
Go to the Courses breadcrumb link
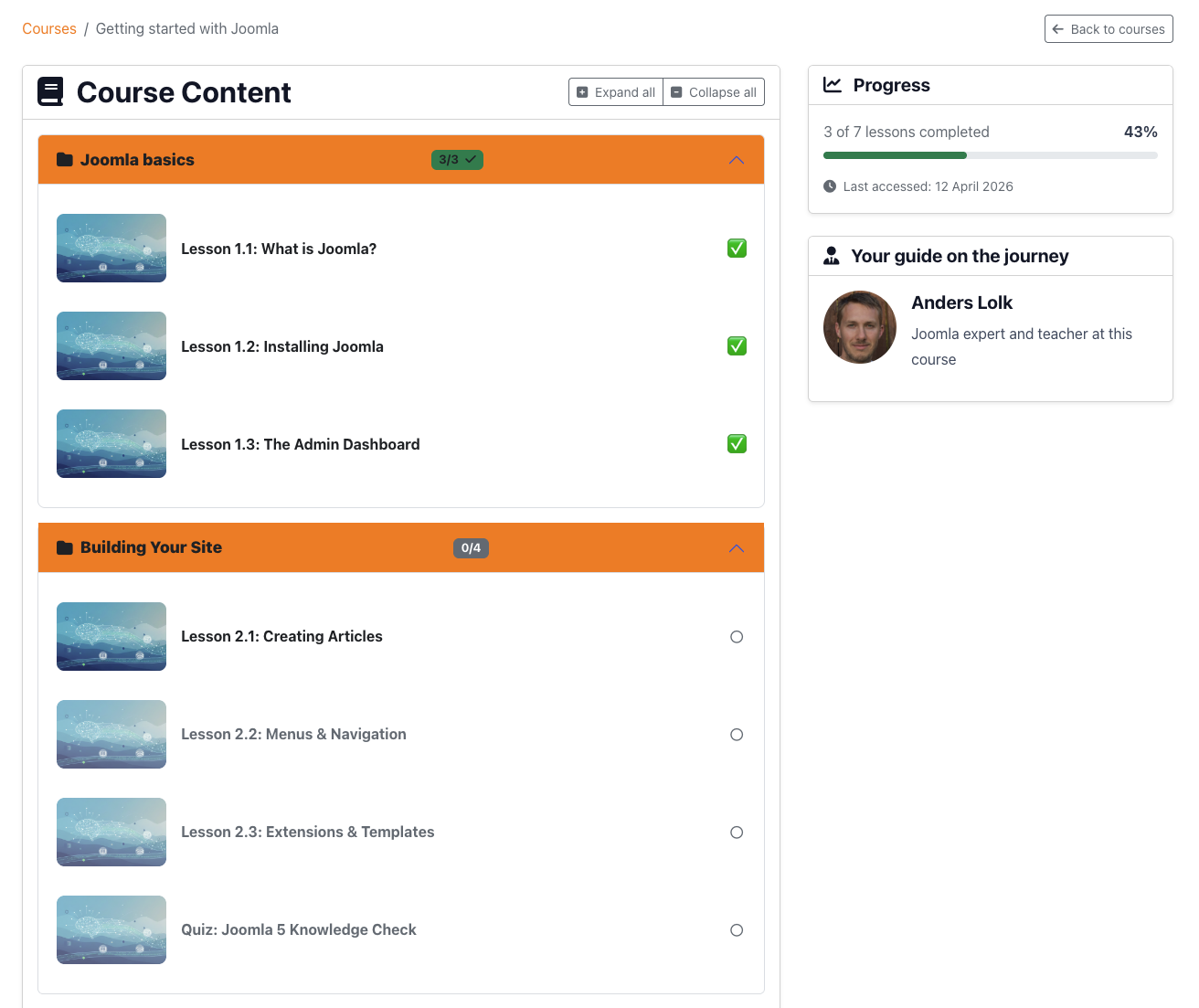coord(49,29)
